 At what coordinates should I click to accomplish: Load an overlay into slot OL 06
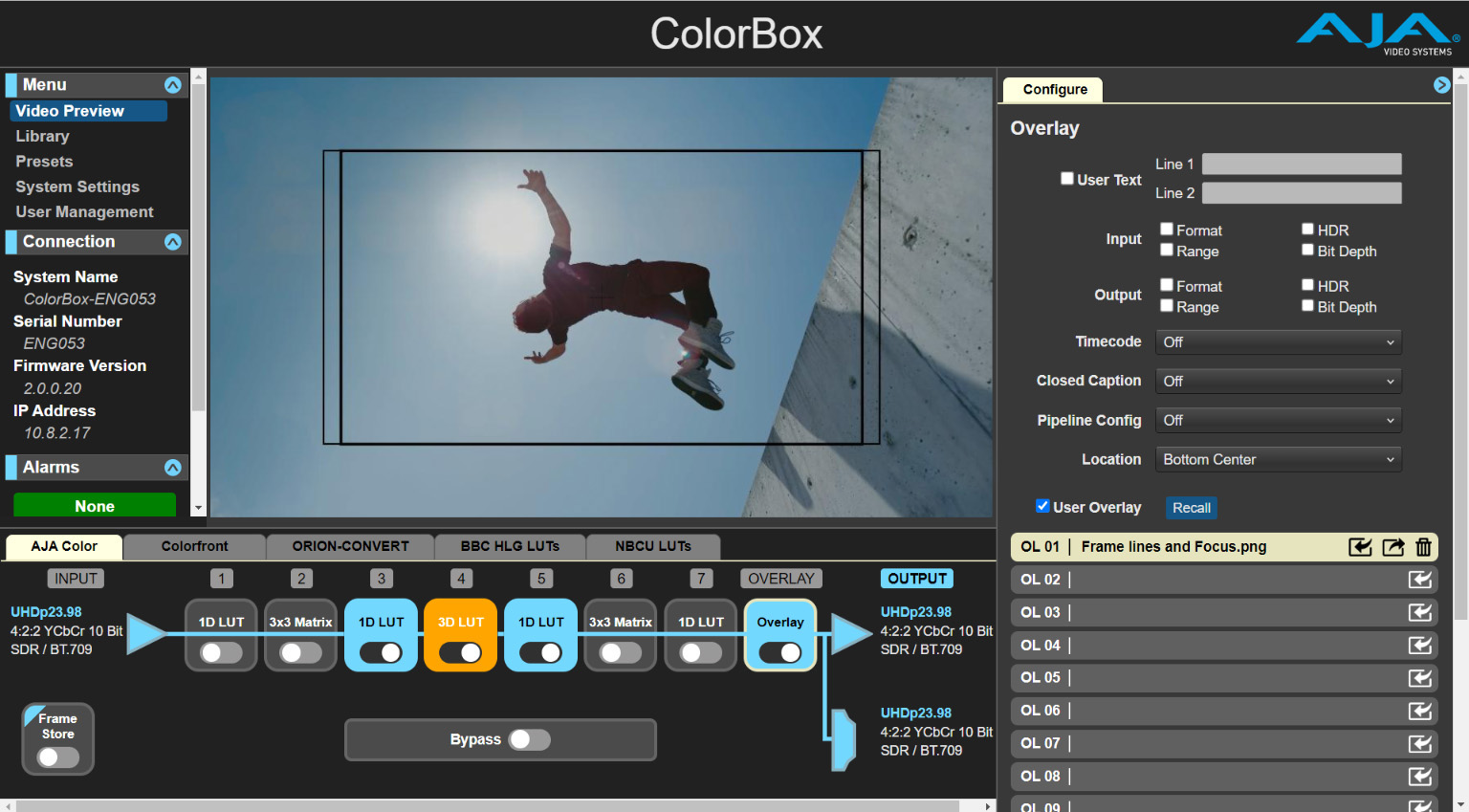pyautogui.click(x=1420, y=711)
